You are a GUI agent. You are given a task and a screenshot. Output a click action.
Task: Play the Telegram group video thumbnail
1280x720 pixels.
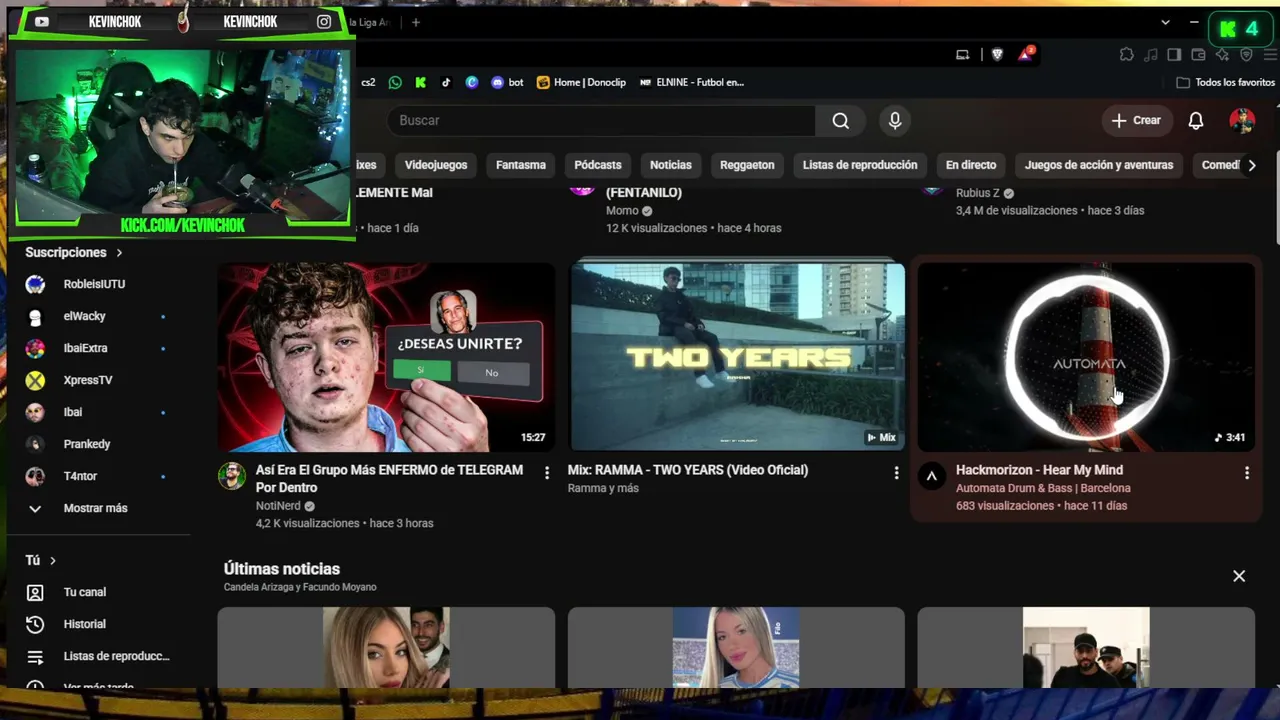pos(386,357)
